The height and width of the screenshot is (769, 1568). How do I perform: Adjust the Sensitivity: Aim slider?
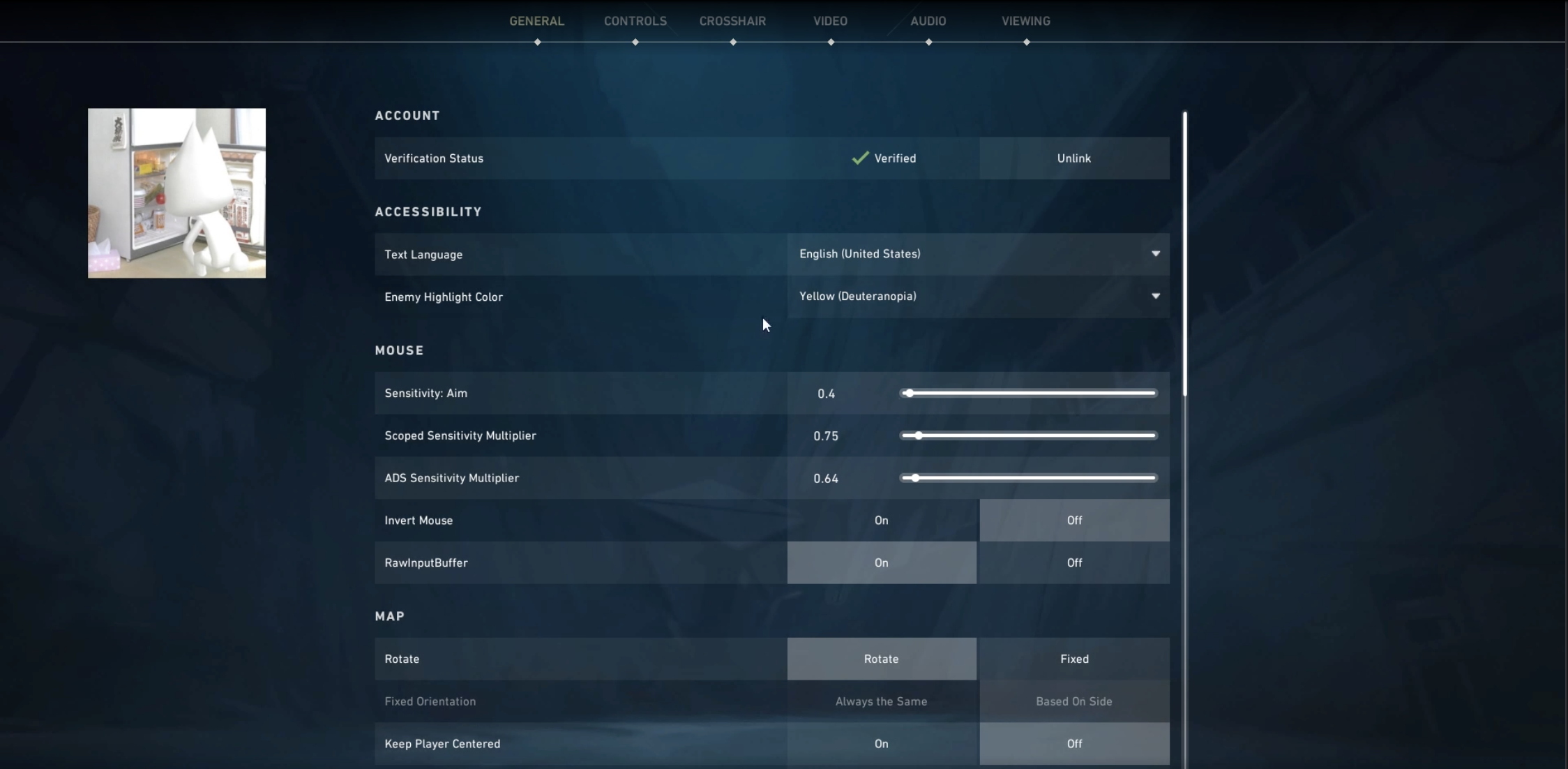[1029, 394]
